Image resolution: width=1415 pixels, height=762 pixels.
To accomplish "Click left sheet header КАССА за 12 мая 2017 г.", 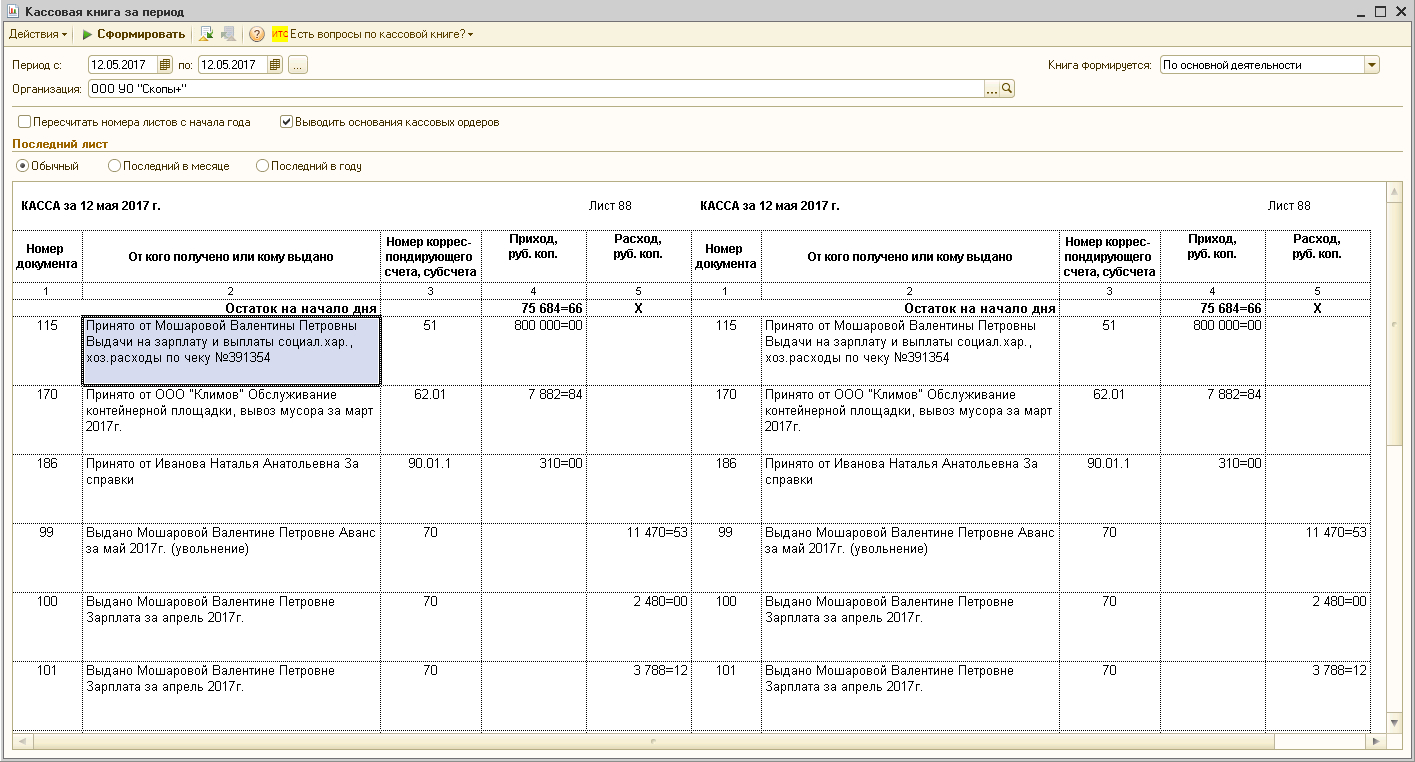I will pyautogui.click(x=91, y=206).
